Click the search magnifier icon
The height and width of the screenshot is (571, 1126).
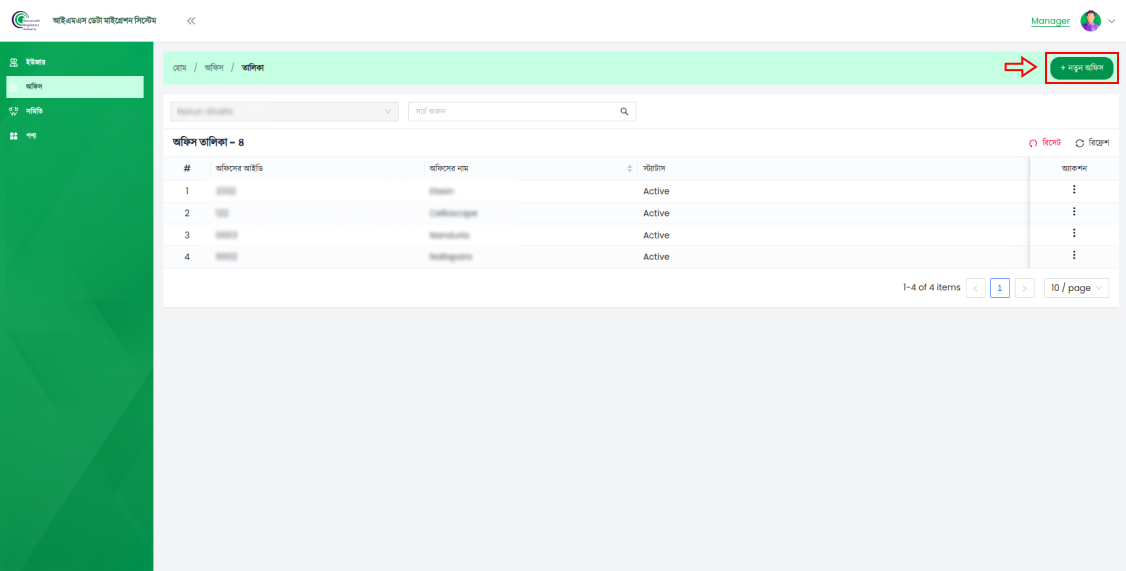[x=624, y=111]
